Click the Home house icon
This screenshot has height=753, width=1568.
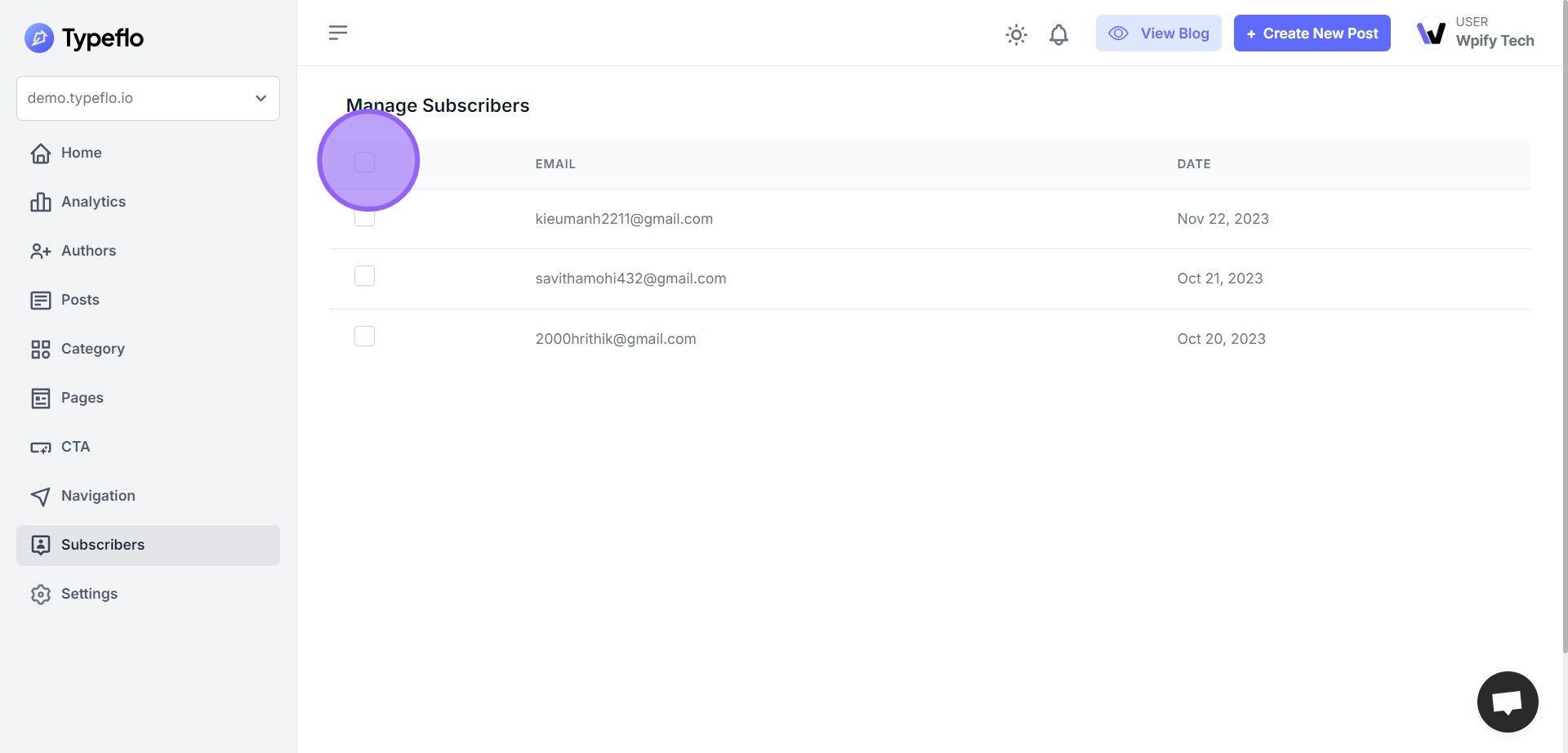click(40, 154)
